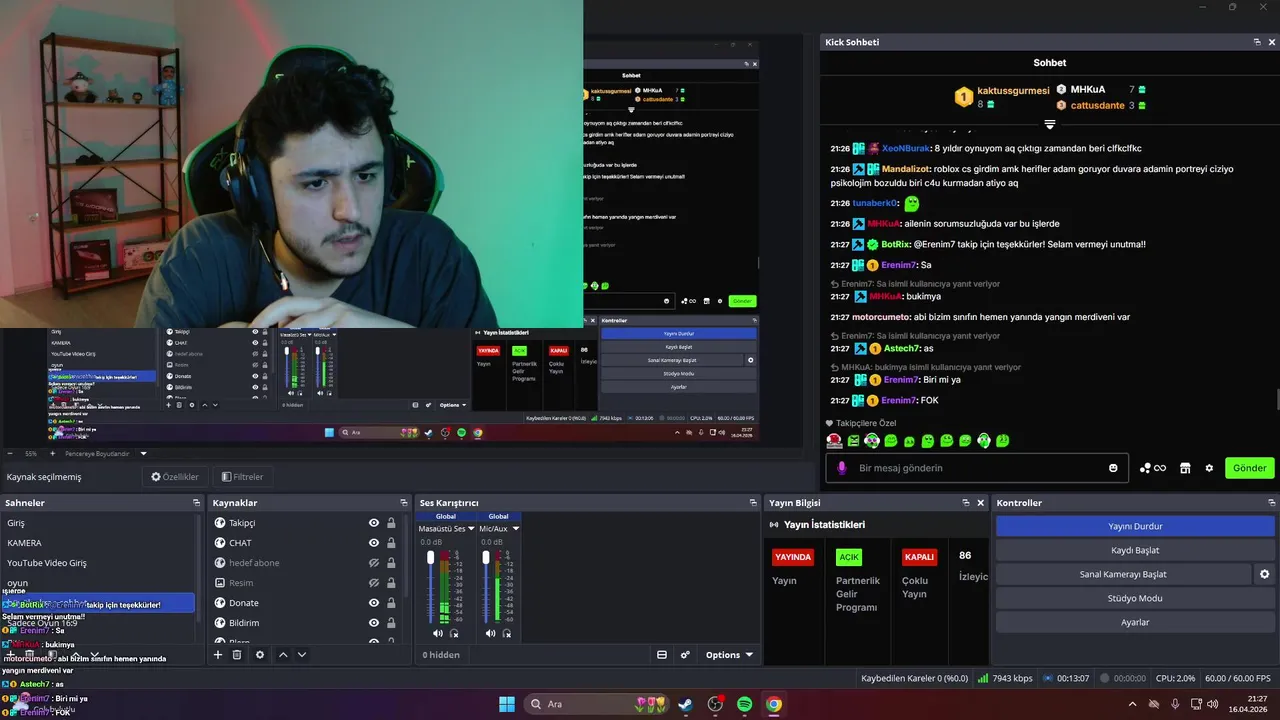The height and width of the screenshot is (720, 1280).
Task: Open Windows Start menu
Action: (x=507, y=704)
